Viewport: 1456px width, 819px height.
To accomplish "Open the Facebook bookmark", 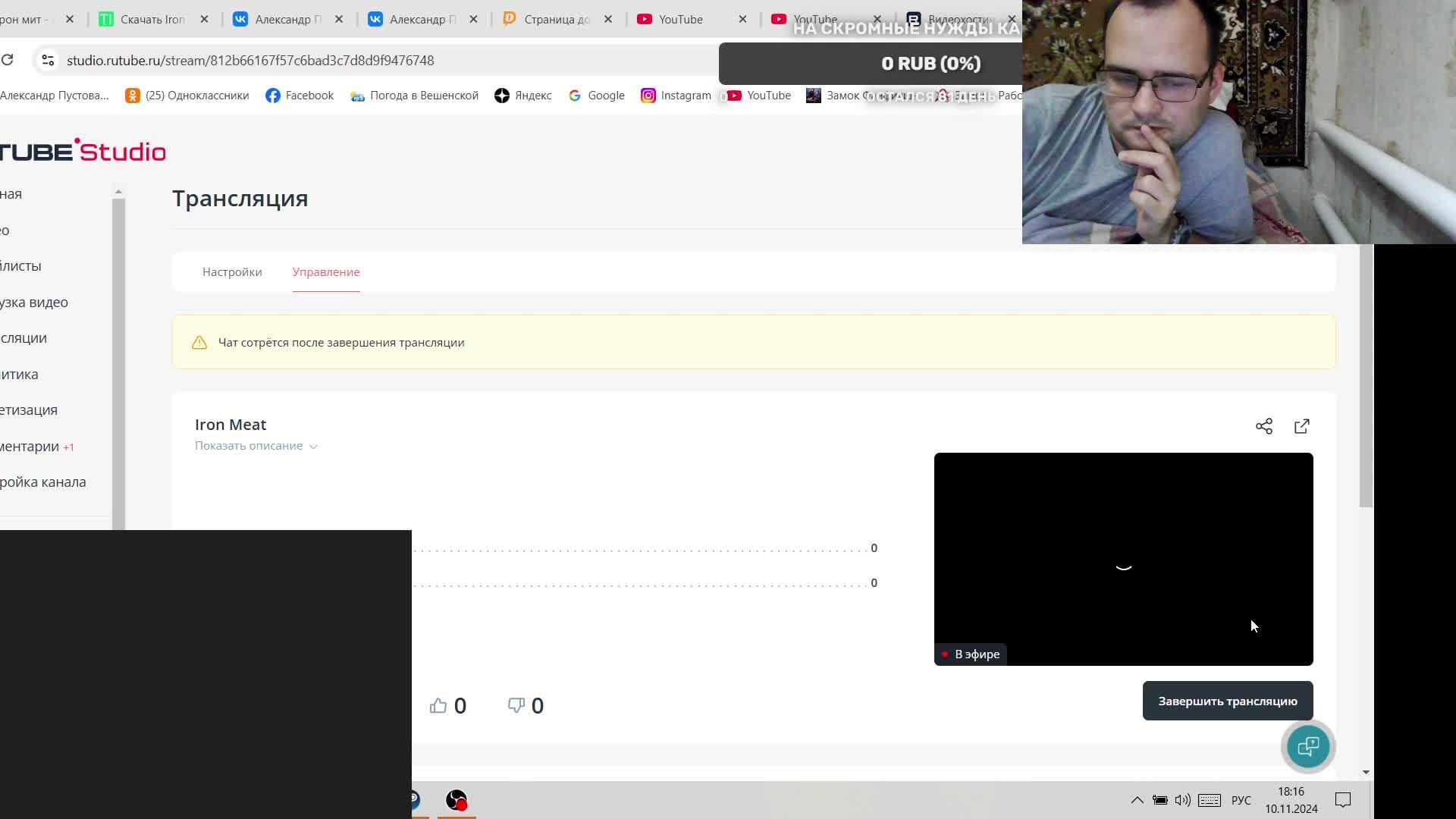I will click(x=300, y=96).
